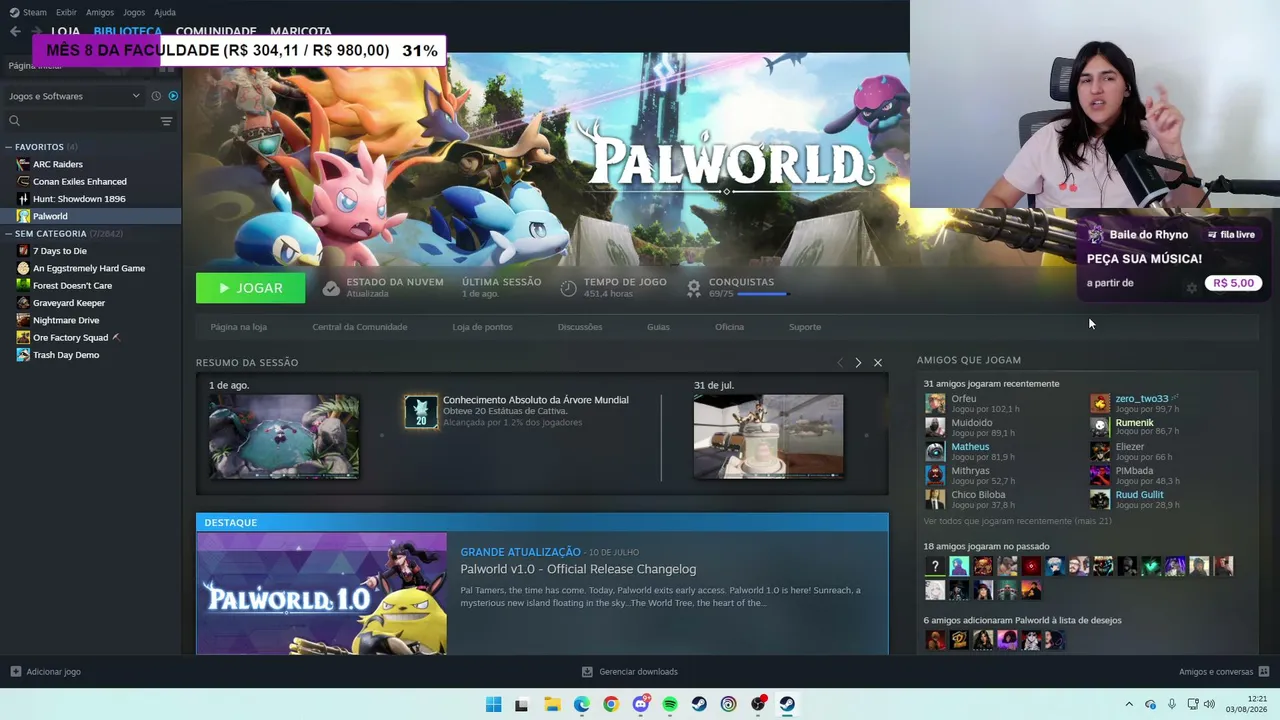Open Central da Comunidade tab
Viewport: 1280px width, 720px height.
360,327
